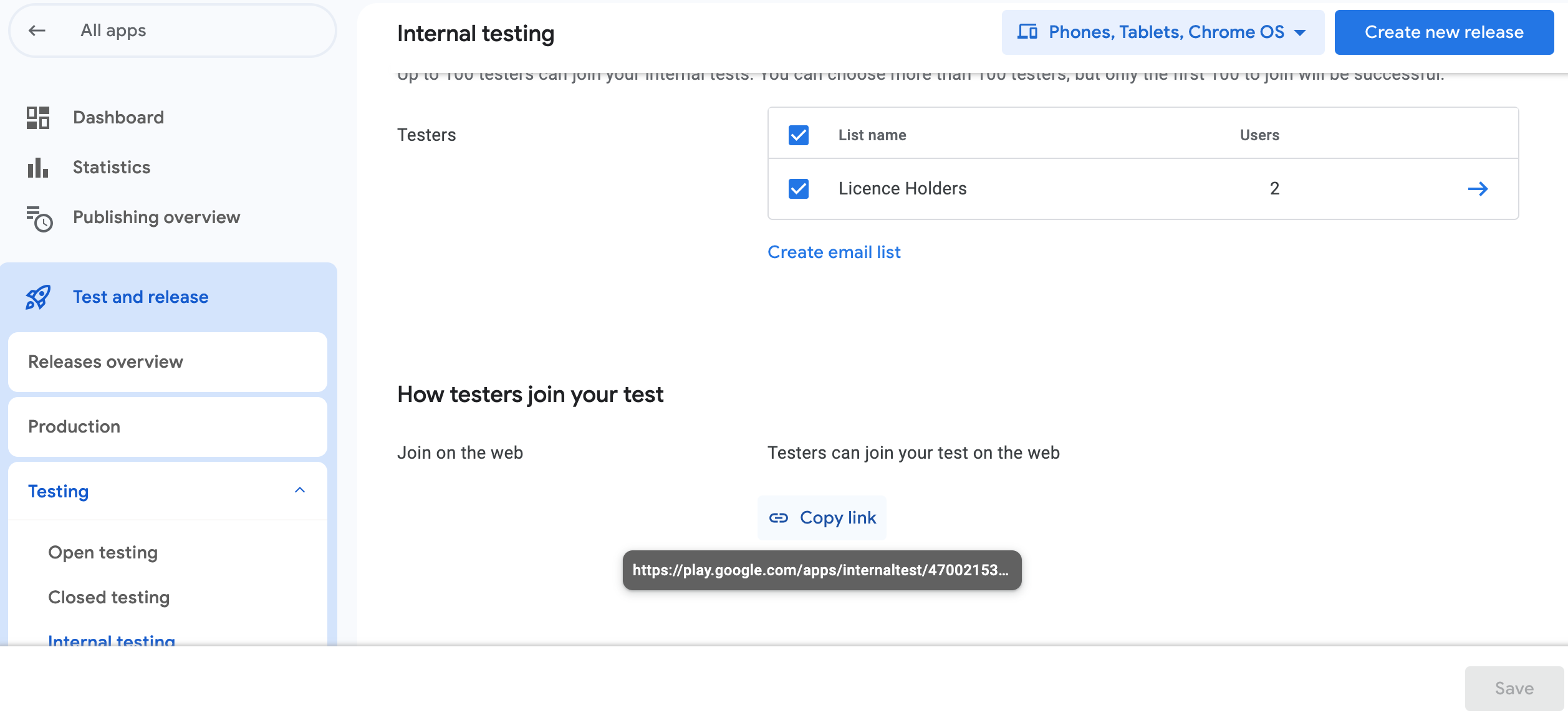Go to Open testing
The height and width of the screenshot is (713, 1568).
[102, 552]
